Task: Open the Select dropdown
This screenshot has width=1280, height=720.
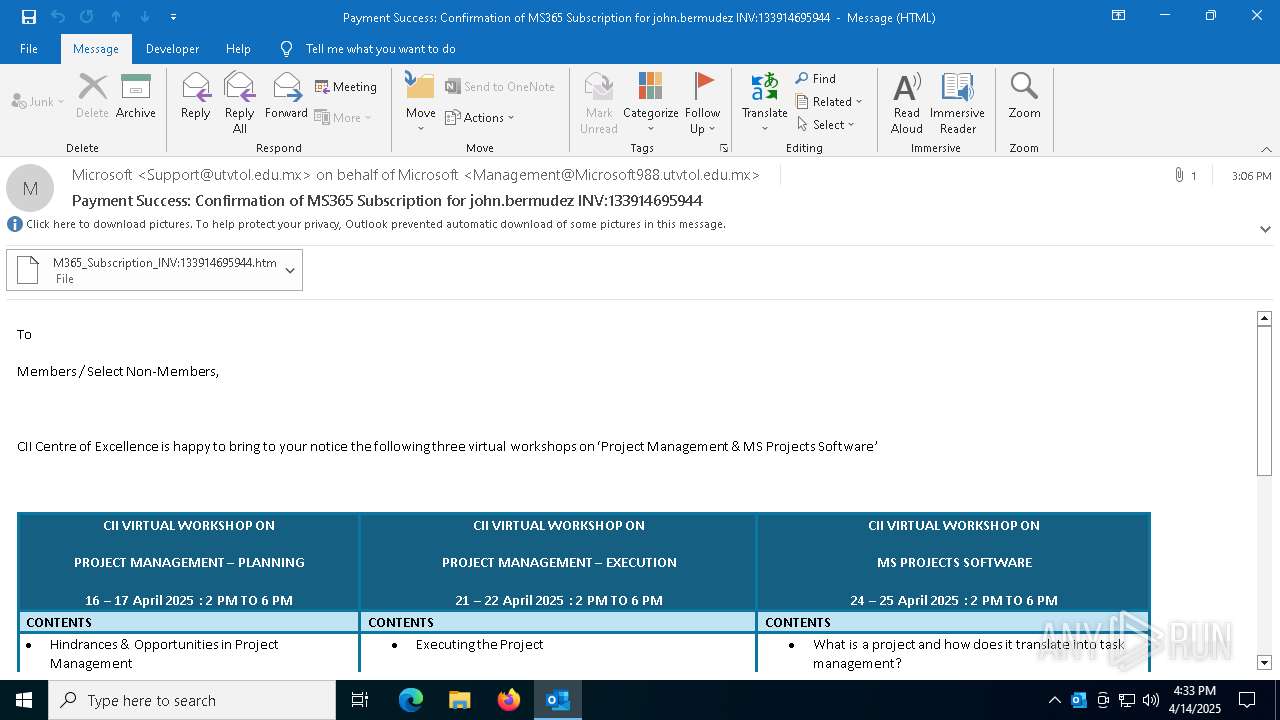Action: (826, 125)
